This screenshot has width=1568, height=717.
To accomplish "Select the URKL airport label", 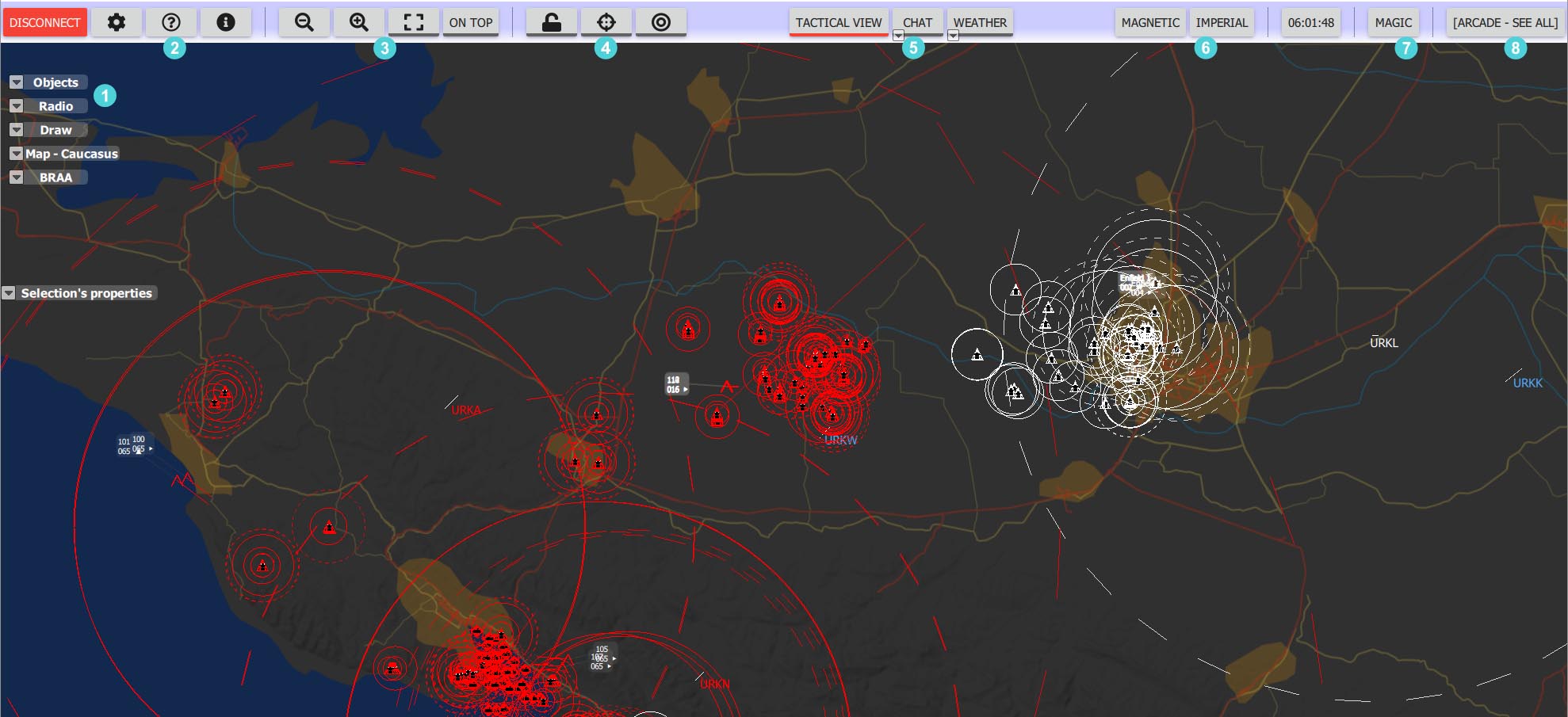I will pyautogui.click(x=1384, y=343).
